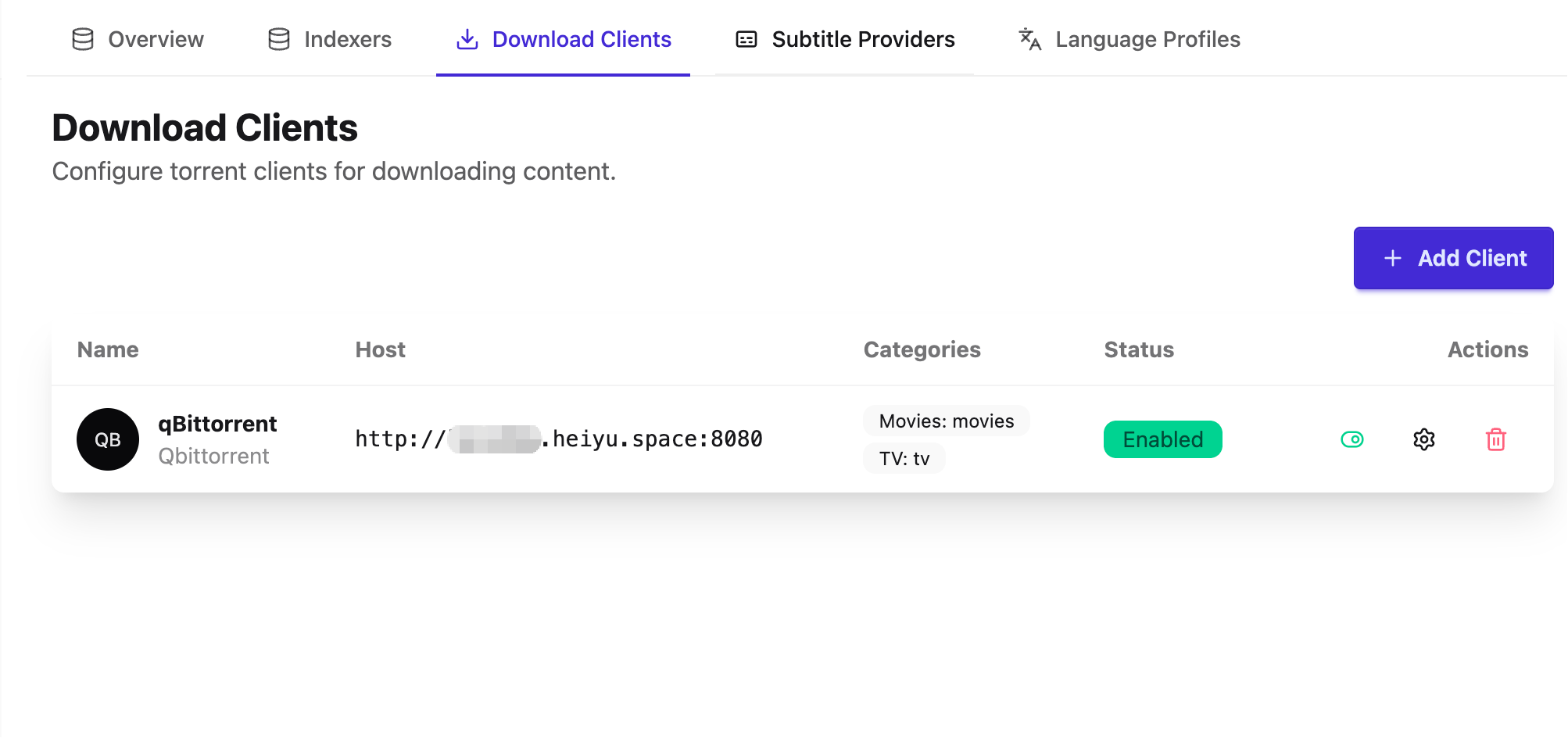The width and height of the screenshot is (1568, 738).
Task: Click the qBittorrent client name
Action: pos(217,424)
